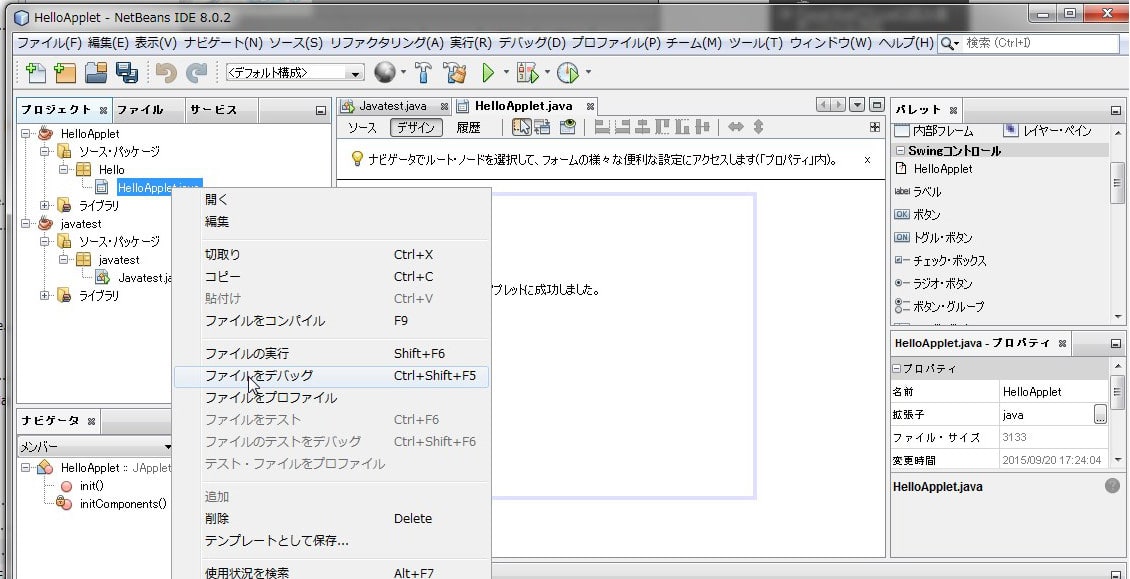Viewport: 1130px width, 579px height.
Task: Click the Debug Project toolbar icon
Action: tap(528, 72)
